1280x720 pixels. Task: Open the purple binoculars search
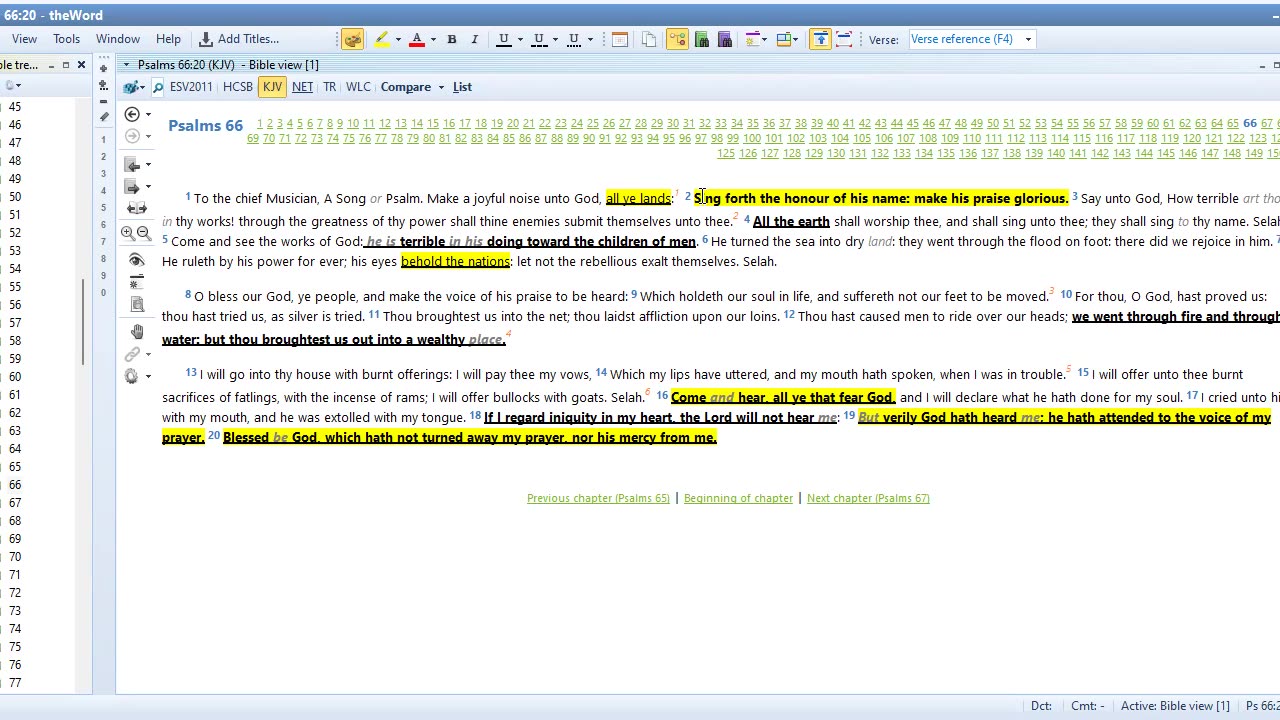(x=725, y=39)
